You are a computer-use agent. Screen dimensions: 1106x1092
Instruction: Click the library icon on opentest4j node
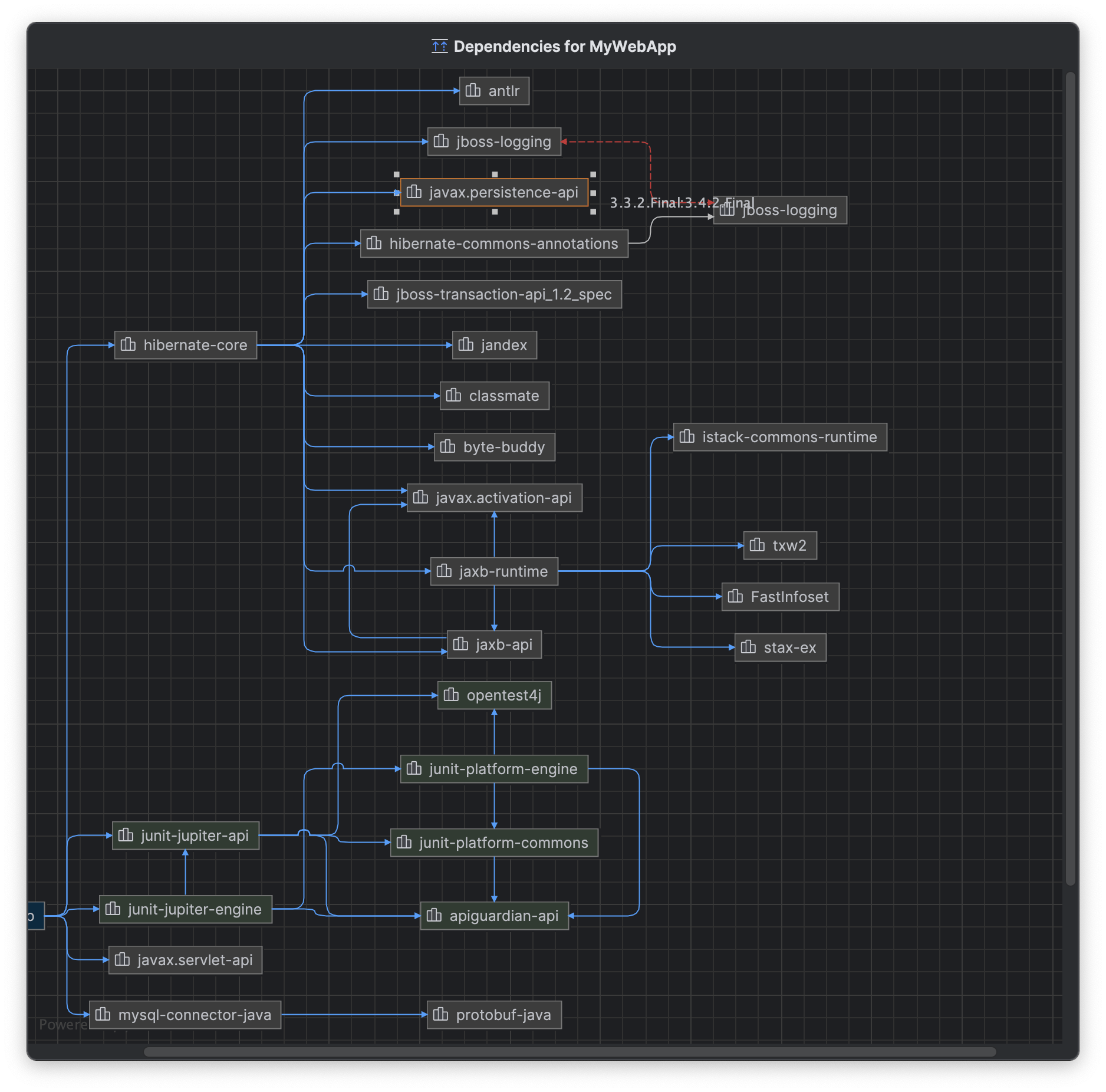click(x=451, y=695)
